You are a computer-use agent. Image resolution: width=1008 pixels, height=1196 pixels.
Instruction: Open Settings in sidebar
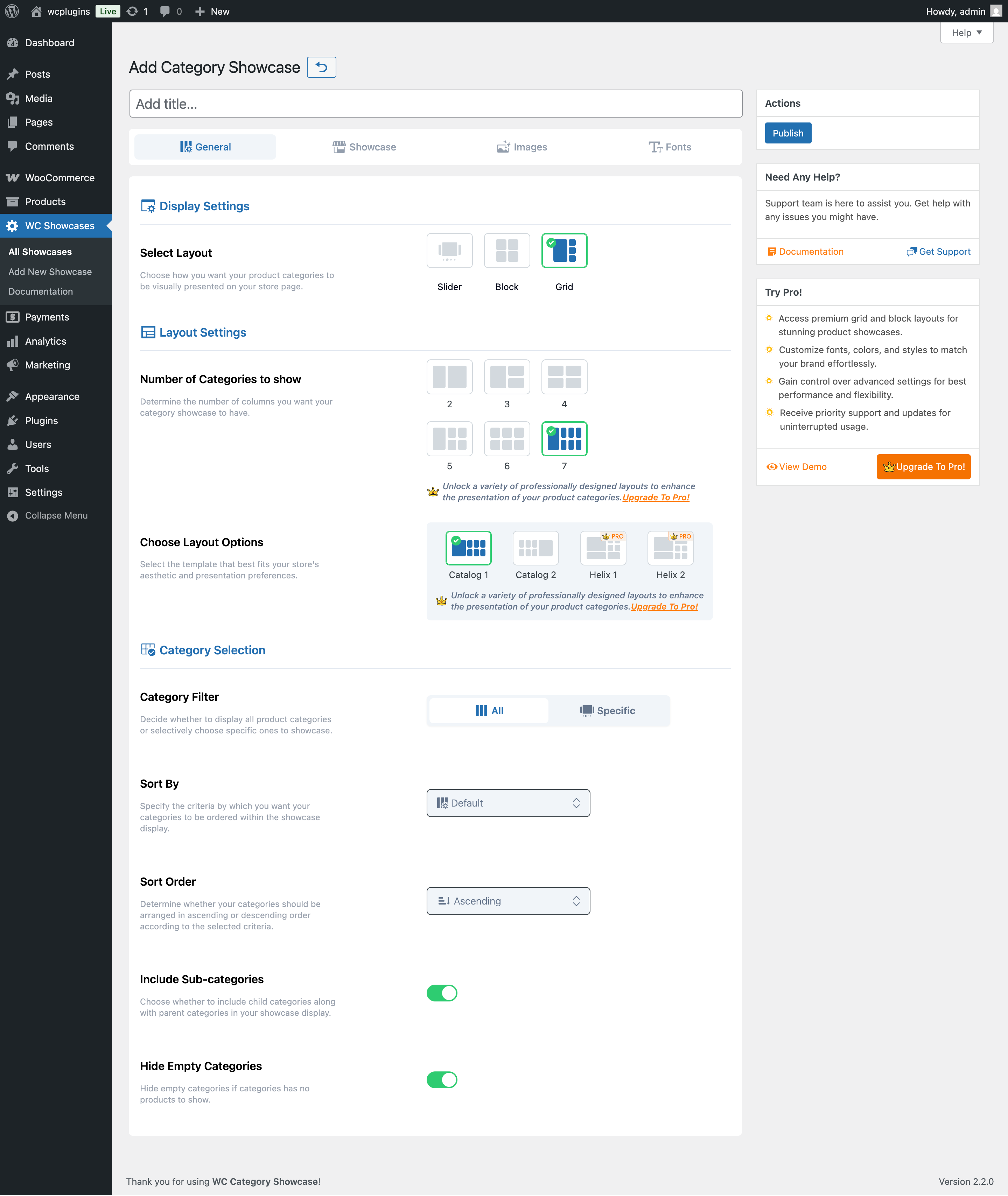coord(56,492)
